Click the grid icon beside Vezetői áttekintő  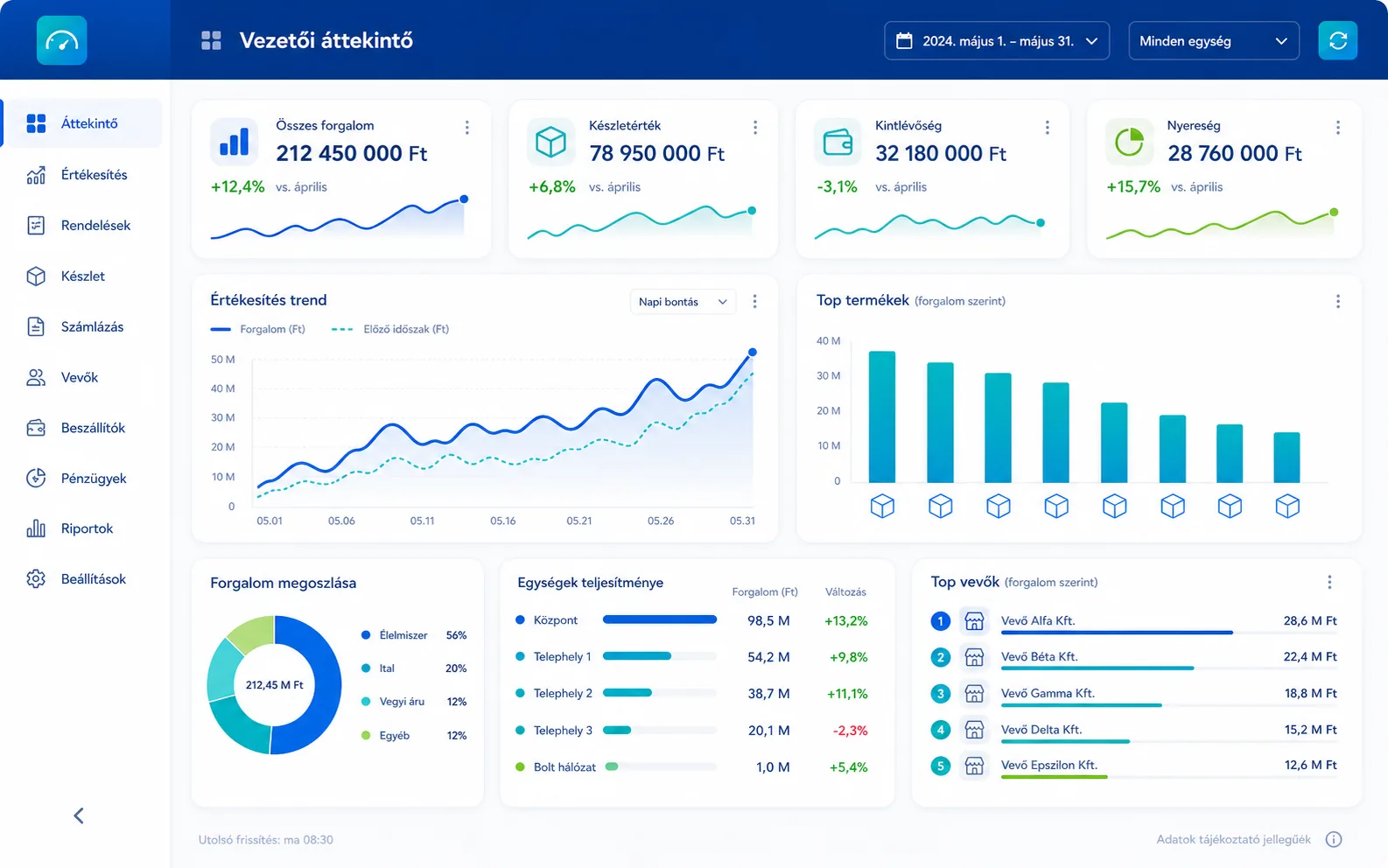click(211, 40)
